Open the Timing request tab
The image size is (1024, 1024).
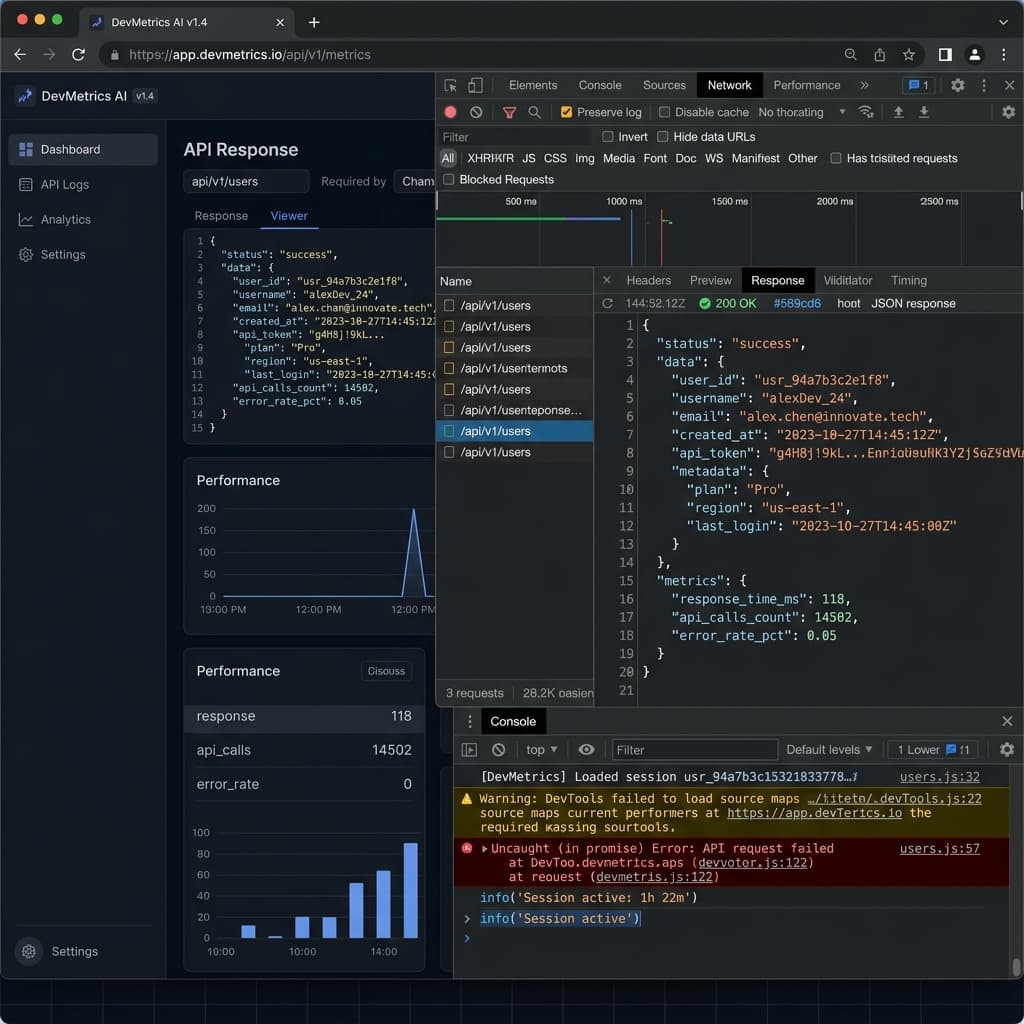(x=908, y=280)
